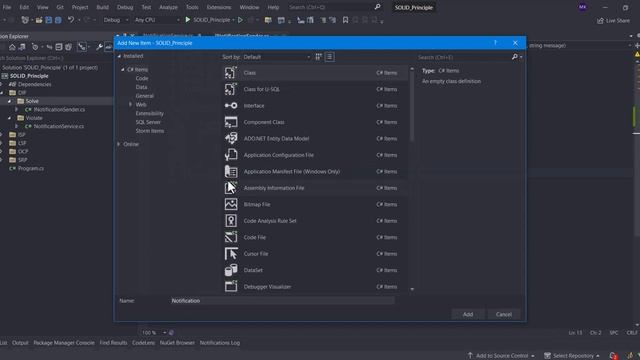Choose Code Analysis Rule Set icon
The image size is (640, 360).
point(231,221)
